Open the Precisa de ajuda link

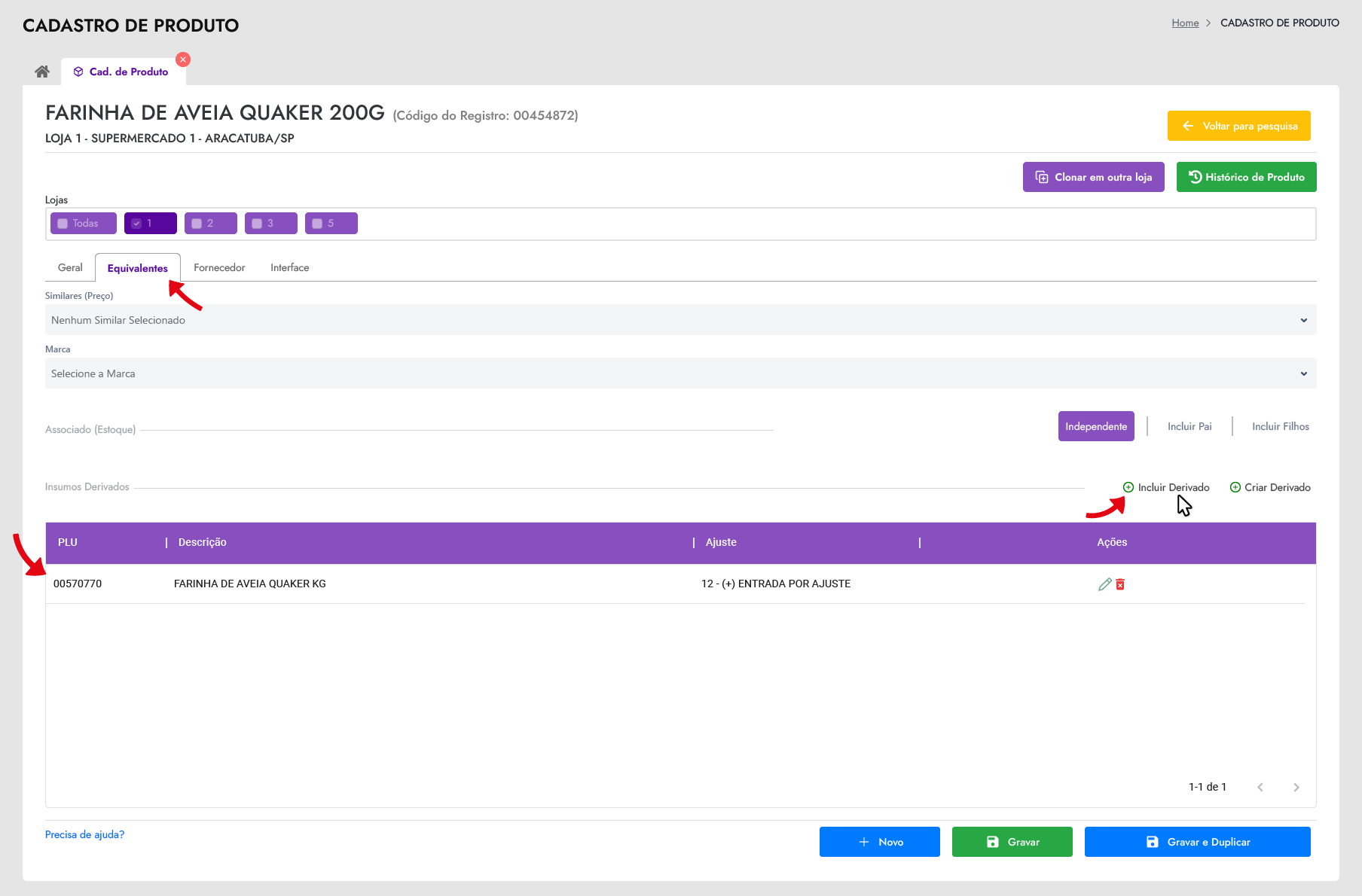(84, 834)
